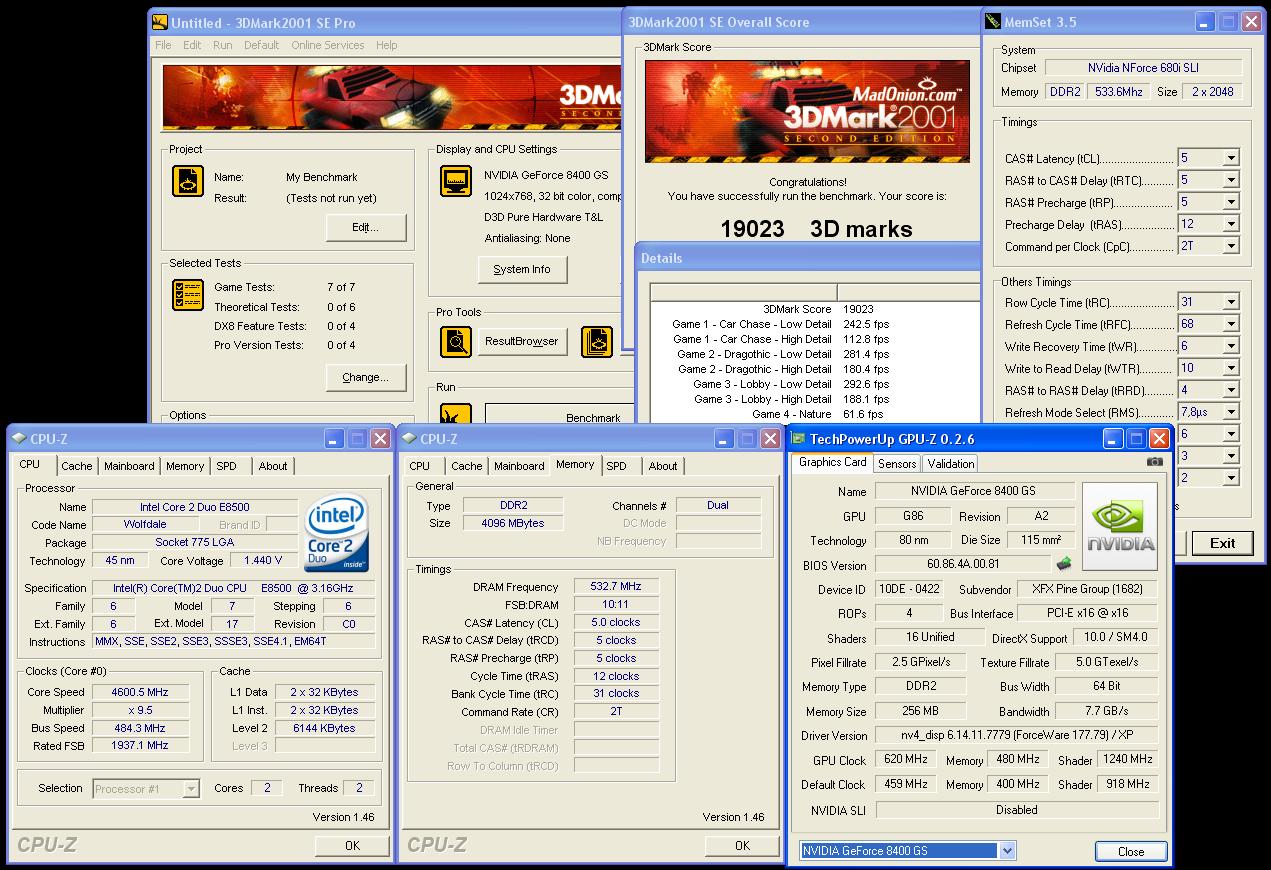Click the GPU-Z title bar icon
This screenshot has height=870, width=1271.
coord(799,438)
